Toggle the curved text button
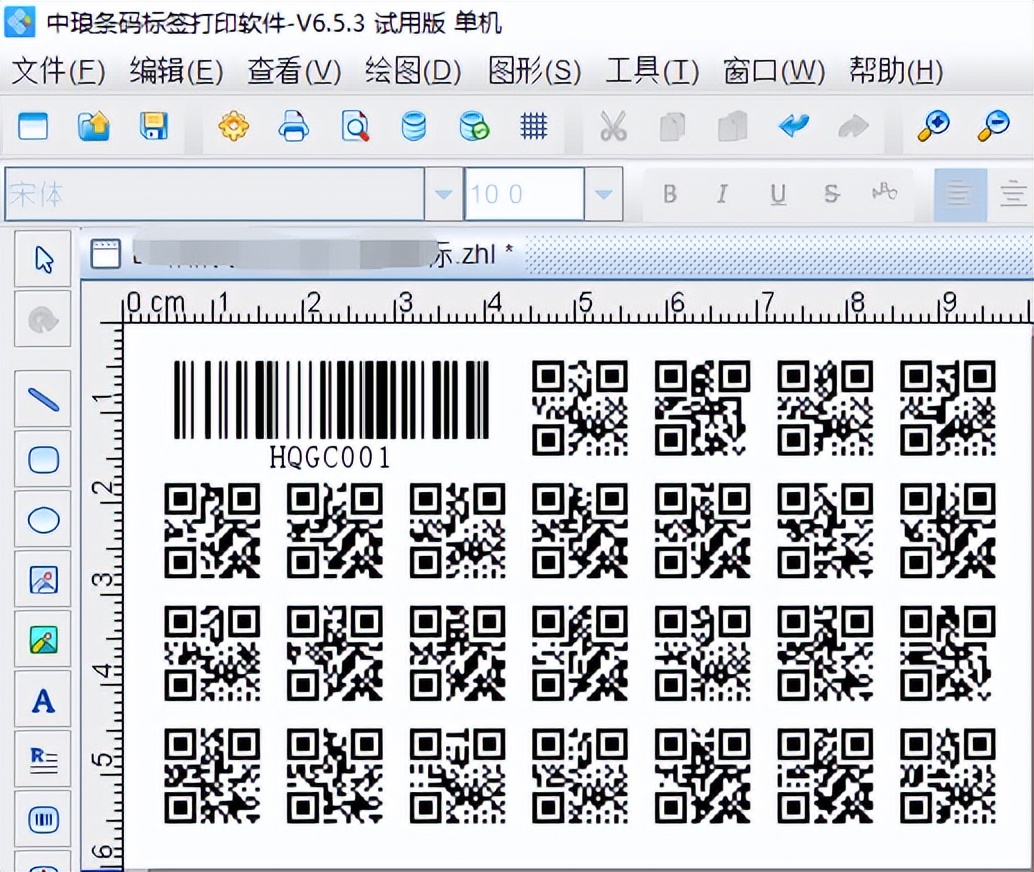1034x872 pixels. point(884,193)
